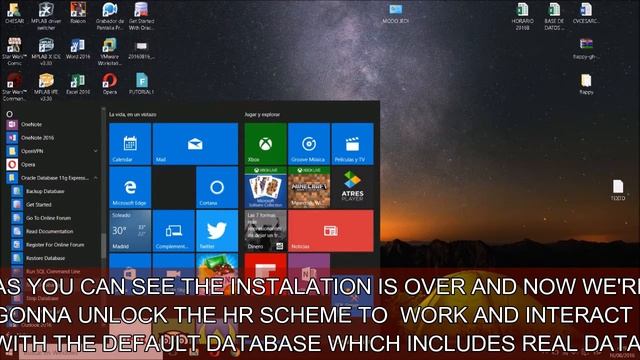The width and height of the screenshot is (640, 360).
Task: Open the MPLAB IPE desktop shortcut
Action: 46,87
